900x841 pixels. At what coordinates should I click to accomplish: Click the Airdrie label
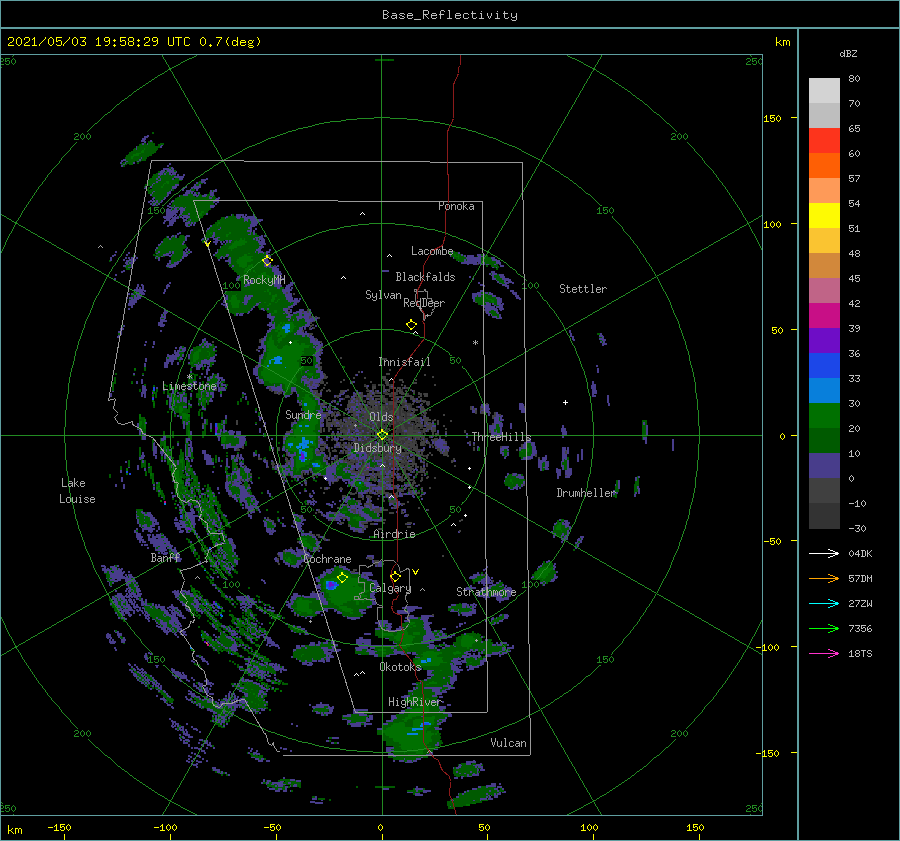tap(394, 534)
